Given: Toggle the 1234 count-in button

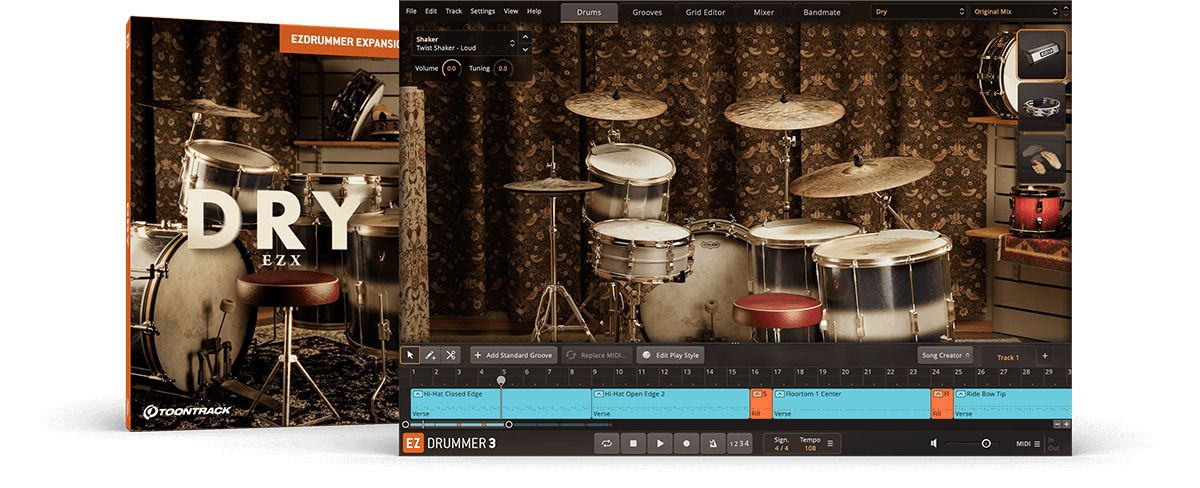Looking at the screenshot, I should [x=738, y=443].
